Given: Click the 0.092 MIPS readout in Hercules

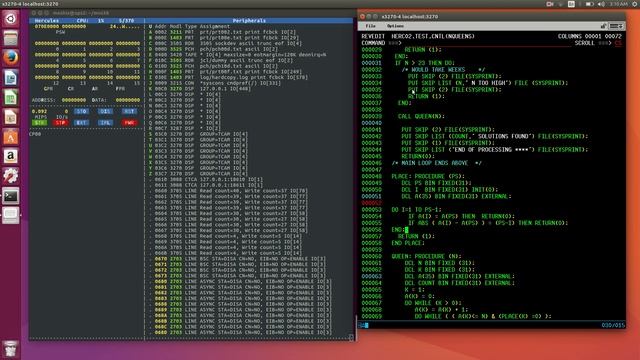Looking at the screenshot, I should point(39,111).
